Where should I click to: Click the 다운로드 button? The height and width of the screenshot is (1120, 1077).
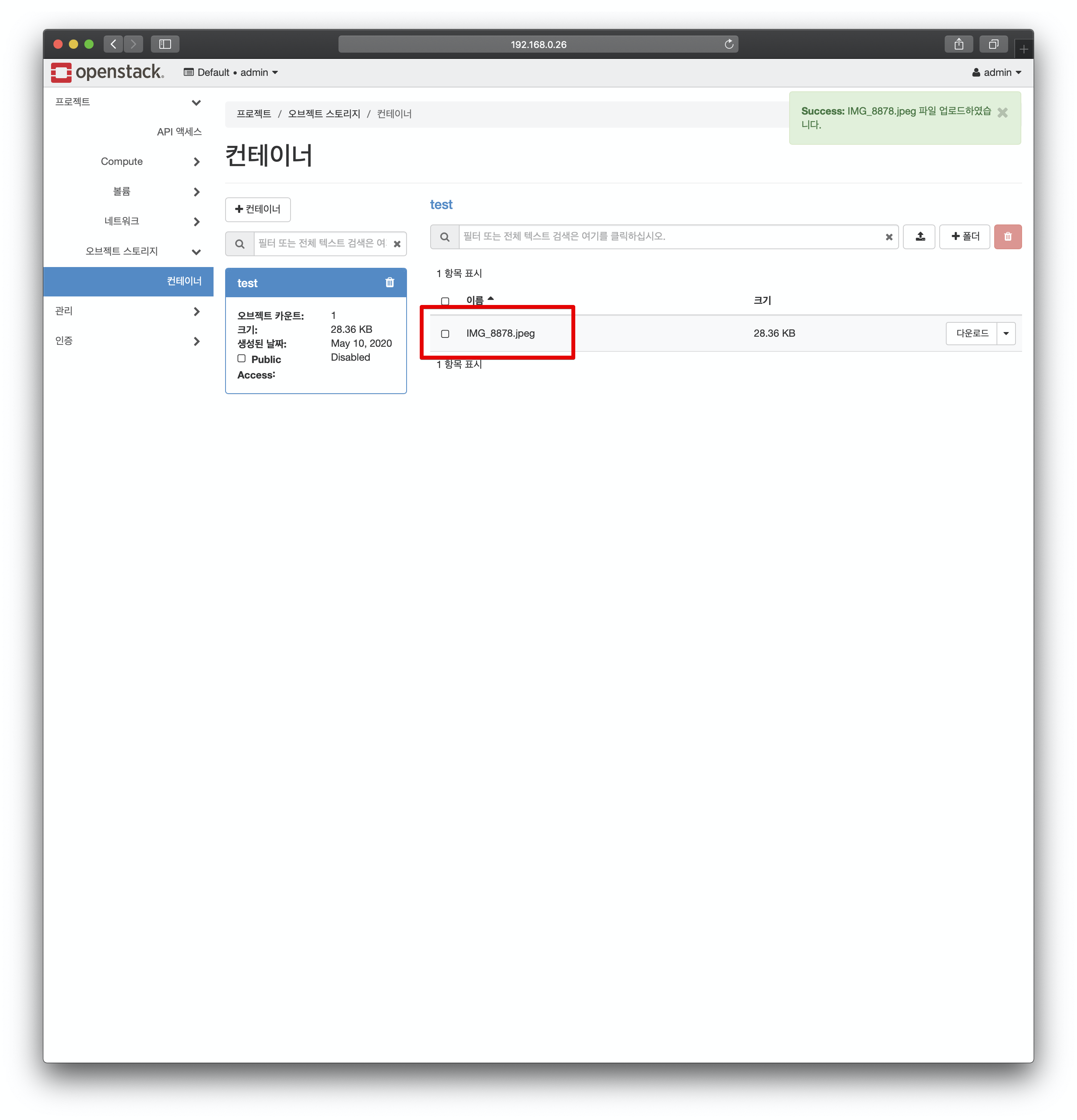pyautogui.click(x=971, y=334)
